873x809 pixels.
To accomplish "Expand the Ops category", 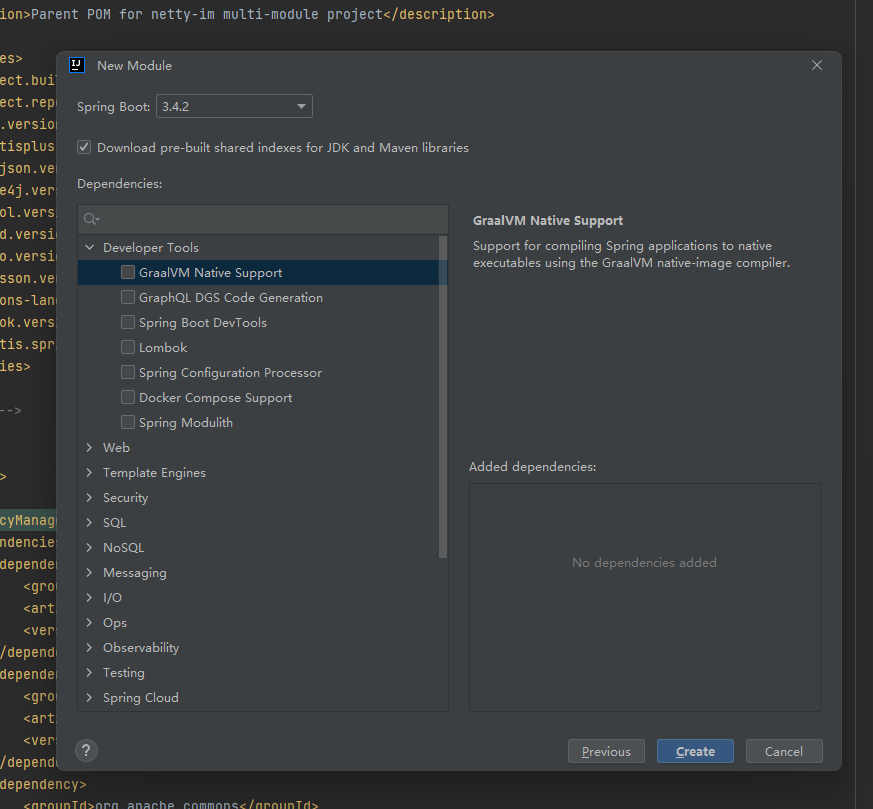I will 90,622.
